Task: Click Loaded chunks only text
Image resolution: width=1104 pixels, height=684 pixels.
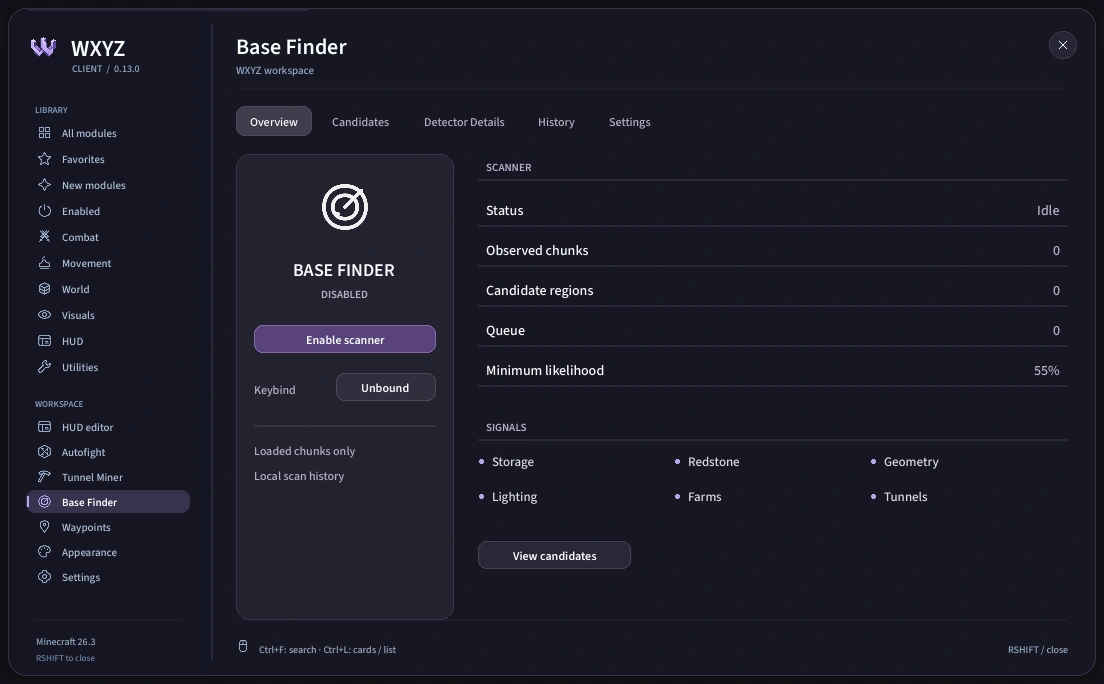Action: (x=304, y=451)
